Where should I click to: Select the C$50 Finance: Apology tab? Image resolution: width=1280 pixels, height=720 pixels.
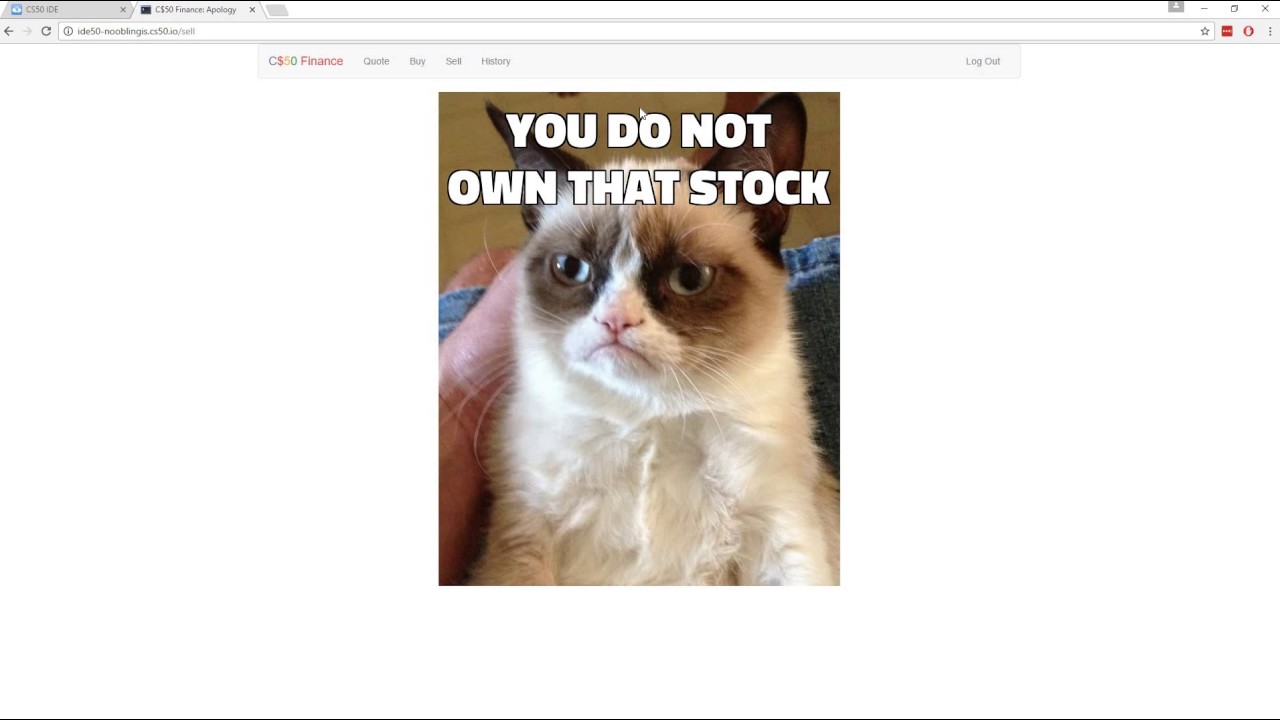[196, 10]
